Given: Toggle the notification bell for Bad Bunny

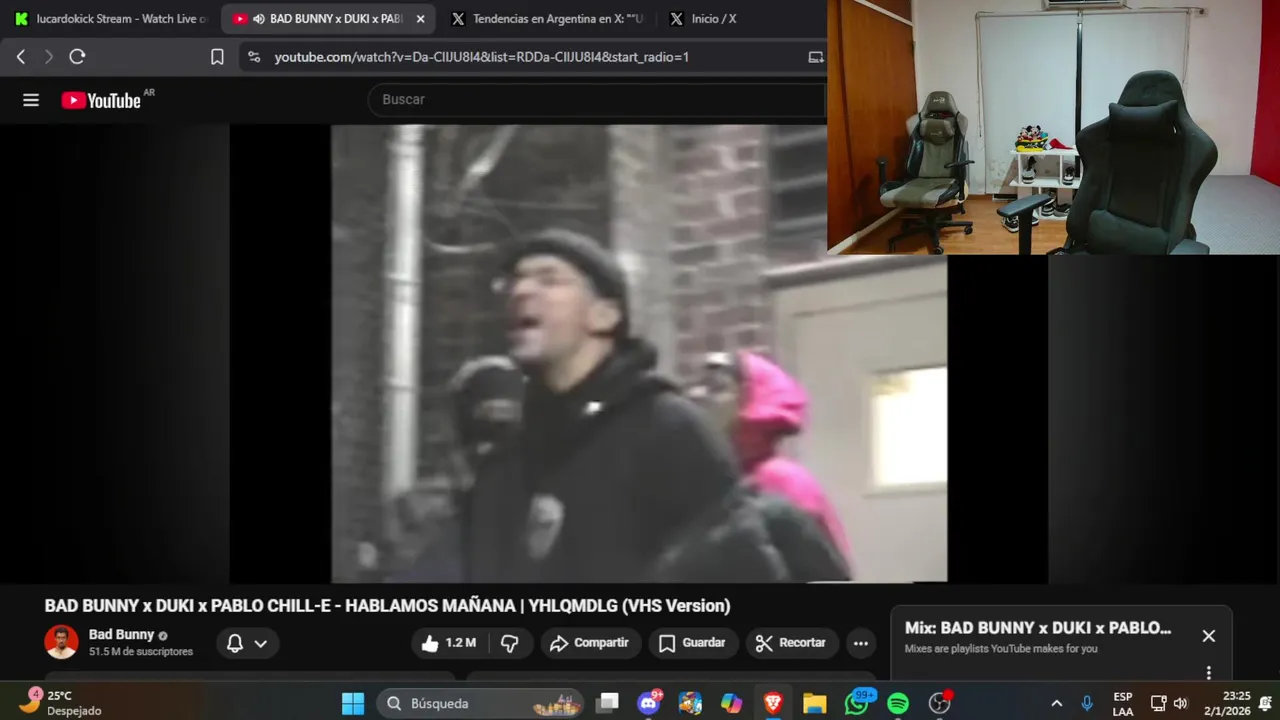Looking at the screenshot, I should 235,643.
